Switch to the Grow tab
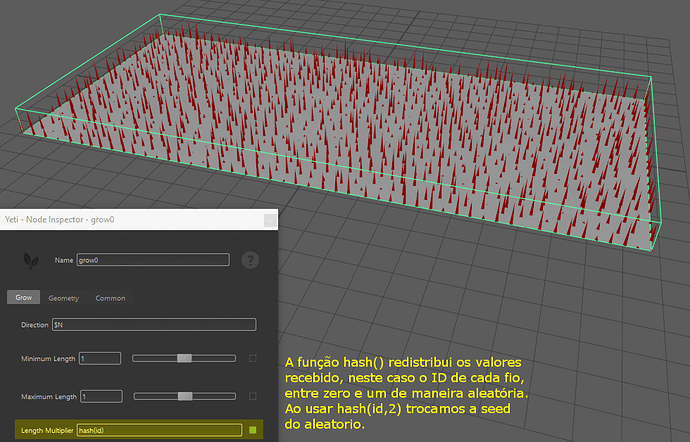 (23, 297)
